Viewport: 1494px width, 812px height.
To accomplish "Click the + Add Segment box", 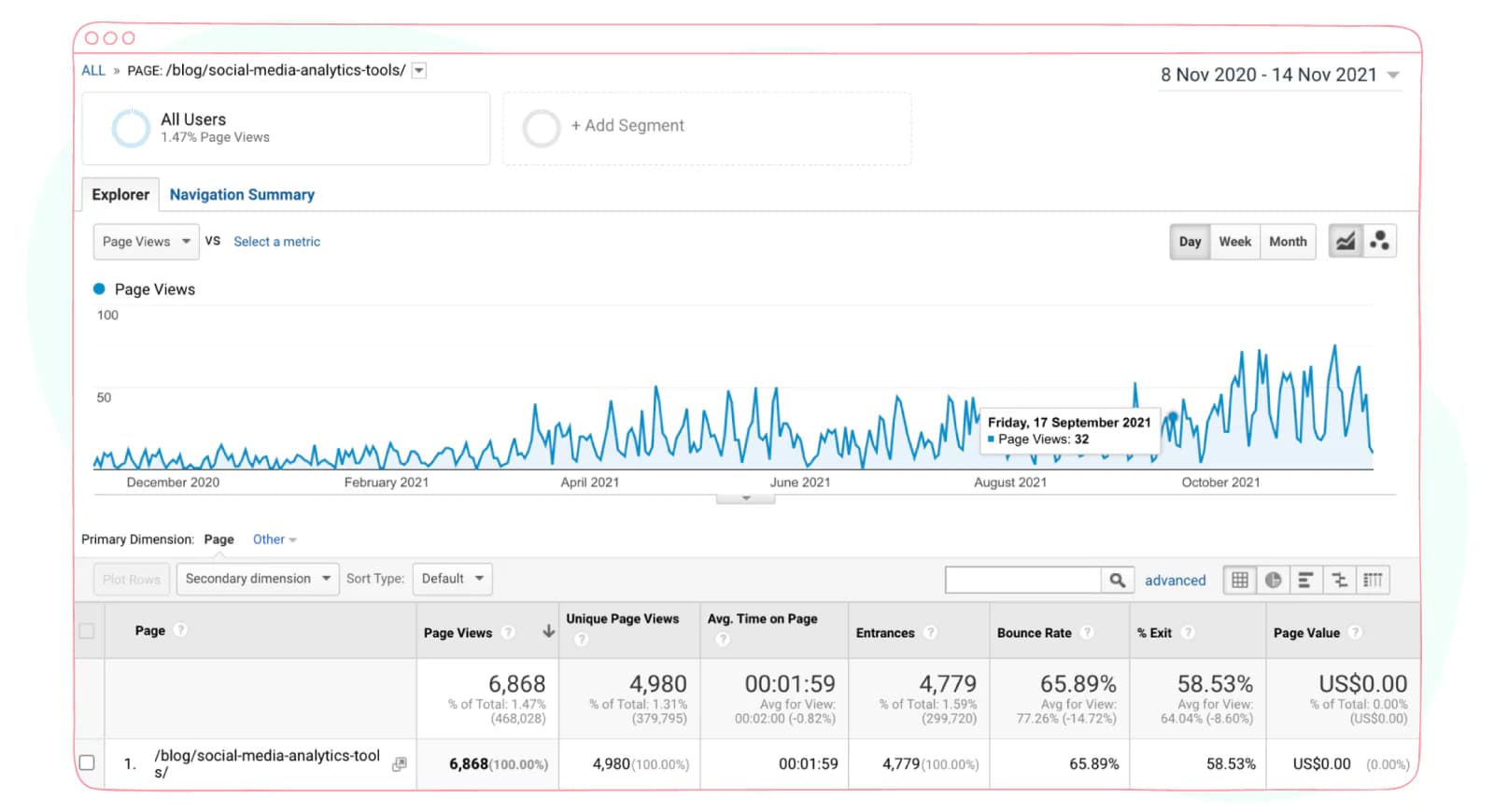I will coord(707,129).
